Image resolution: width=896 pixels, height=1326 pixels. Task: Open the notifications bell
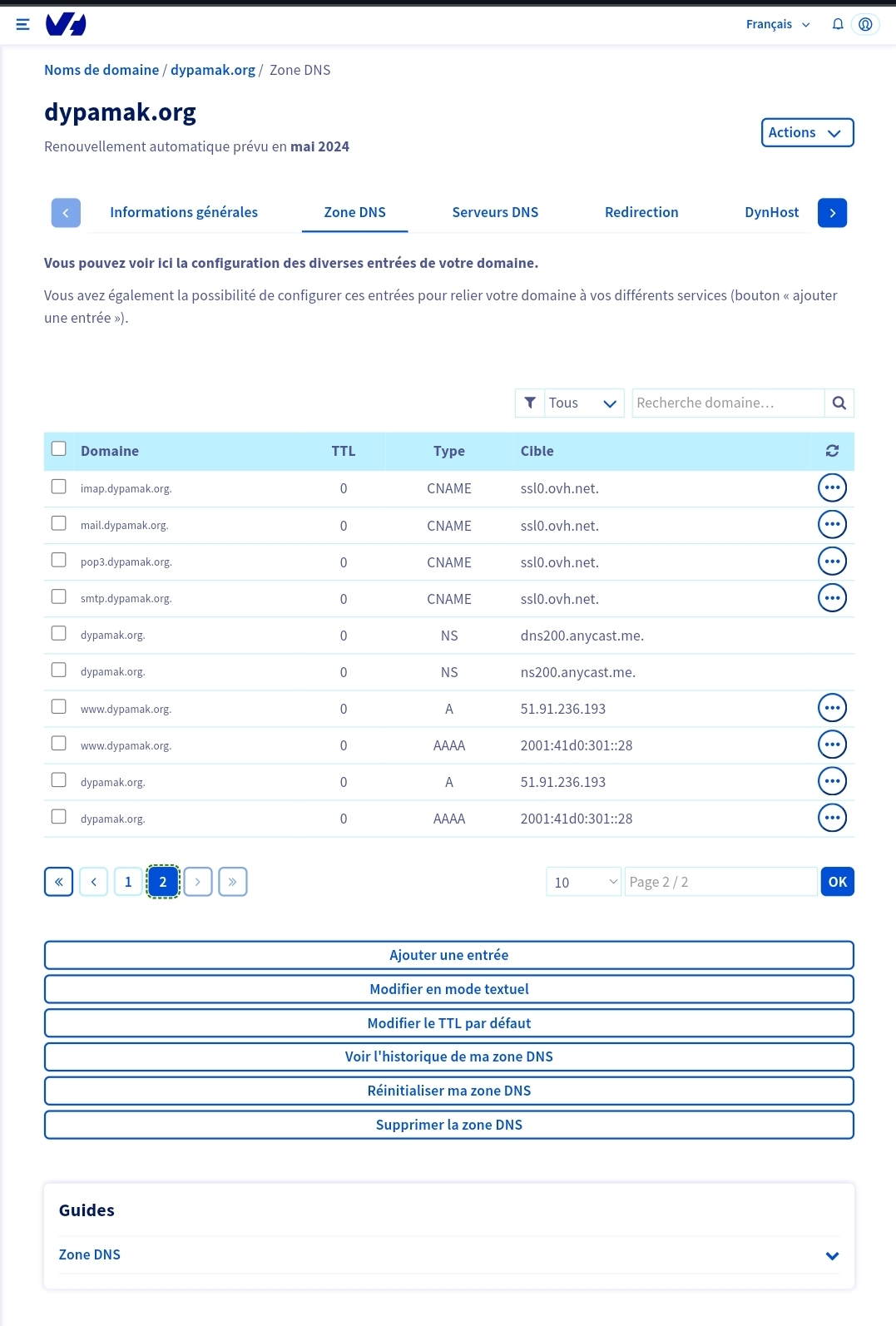838,24
